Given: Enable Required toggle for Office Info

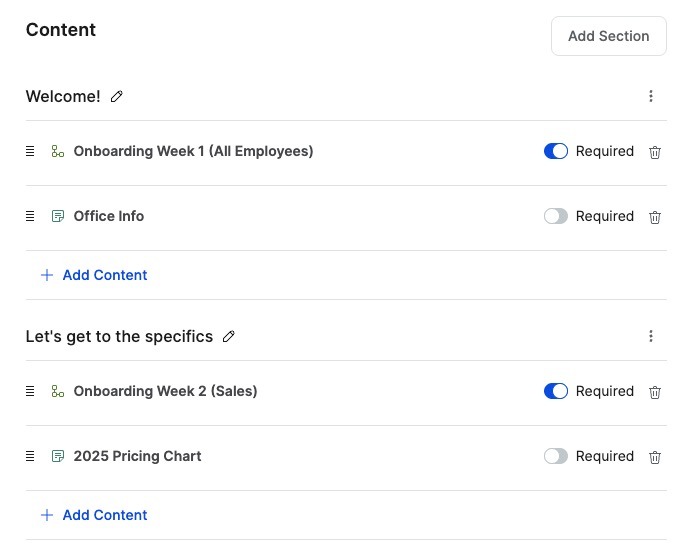Looking at the screenshot, I should point(555,216).
